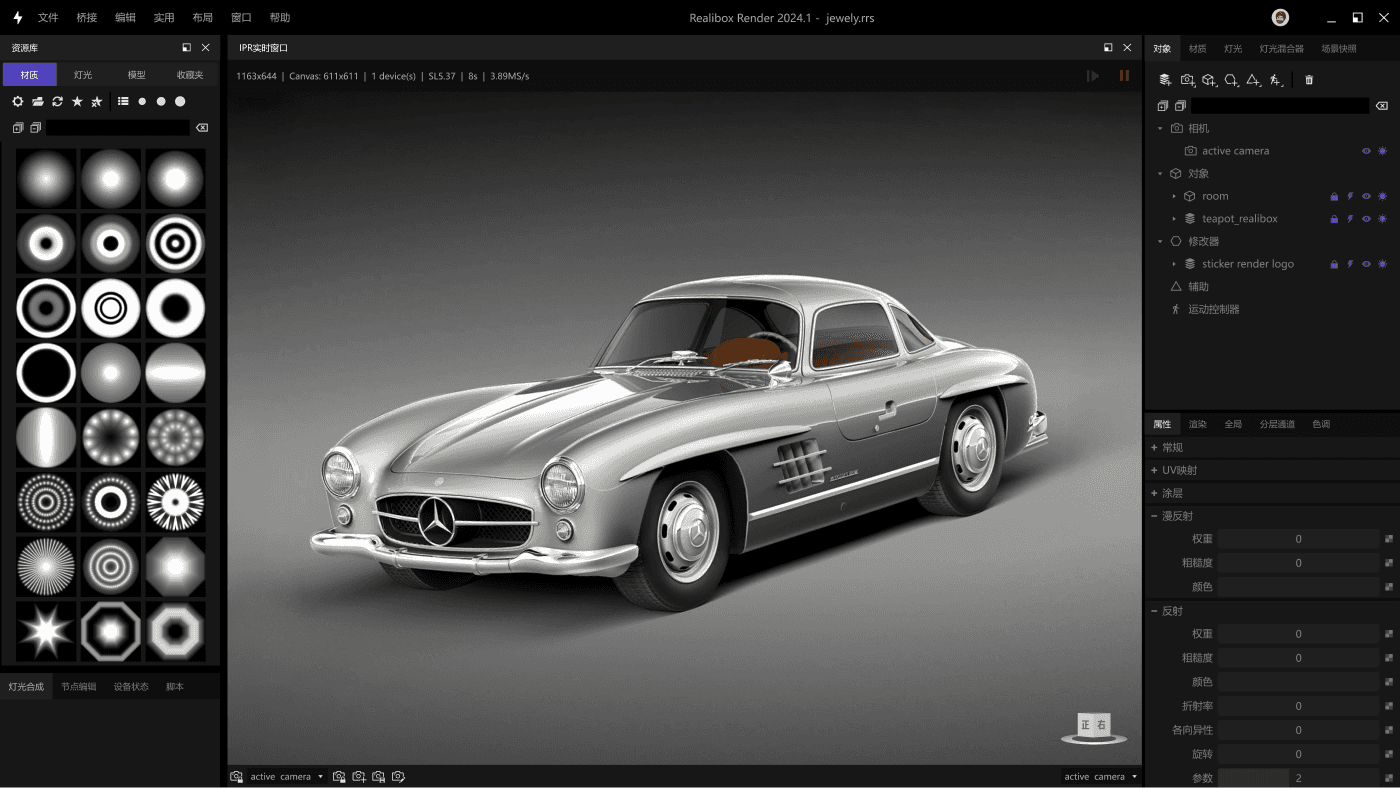Focus the resource library search box
1400x788 pixels.
point(118,128)
